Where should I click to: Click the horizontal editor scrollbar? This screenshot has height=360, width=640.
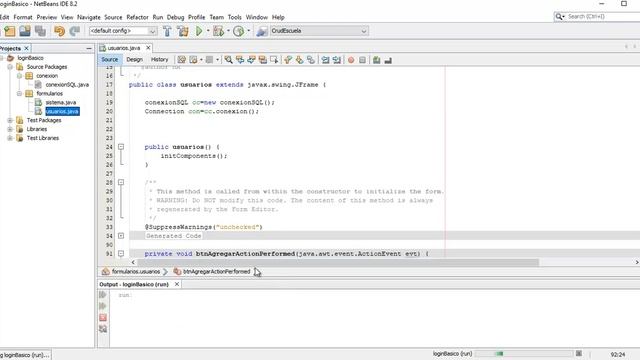tap(338, 262)
